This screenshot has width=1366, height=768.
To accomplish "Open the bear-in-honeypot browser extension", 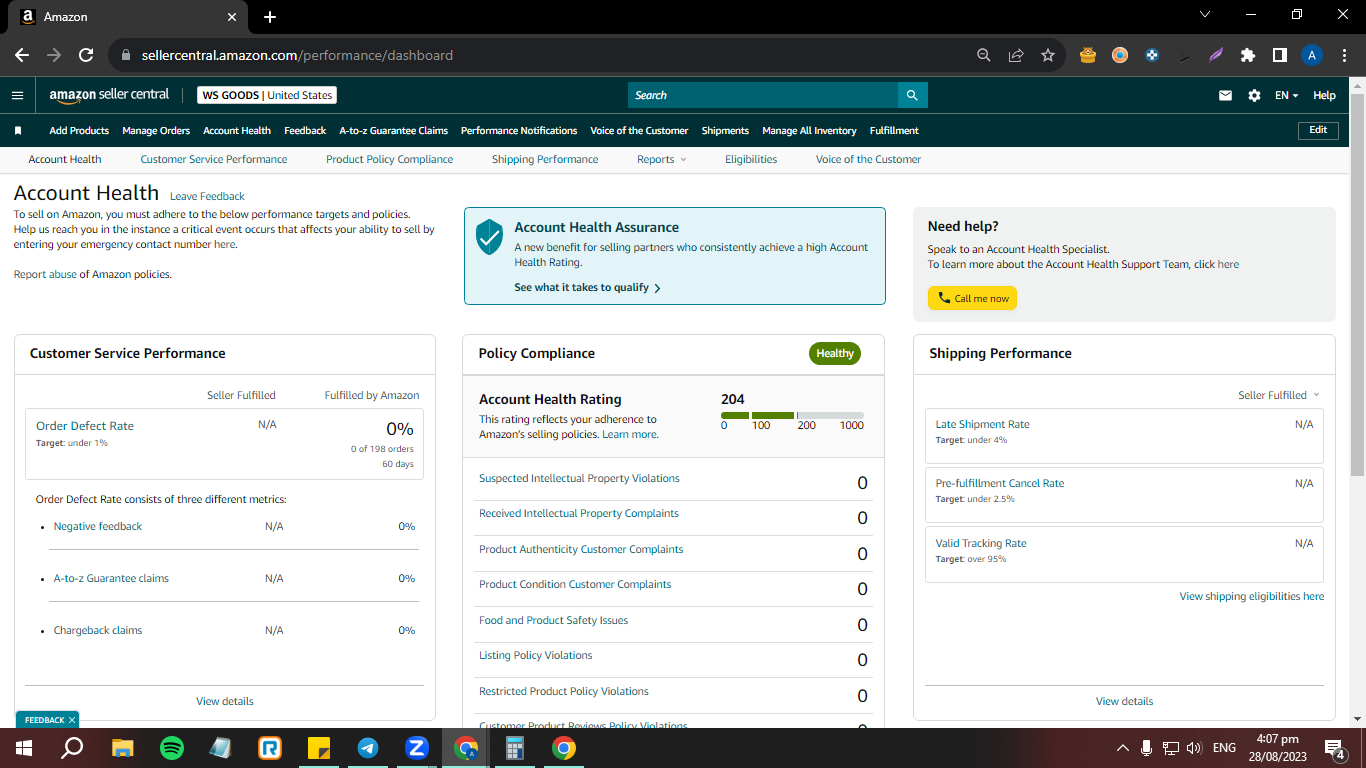I will pos(1088,56).
